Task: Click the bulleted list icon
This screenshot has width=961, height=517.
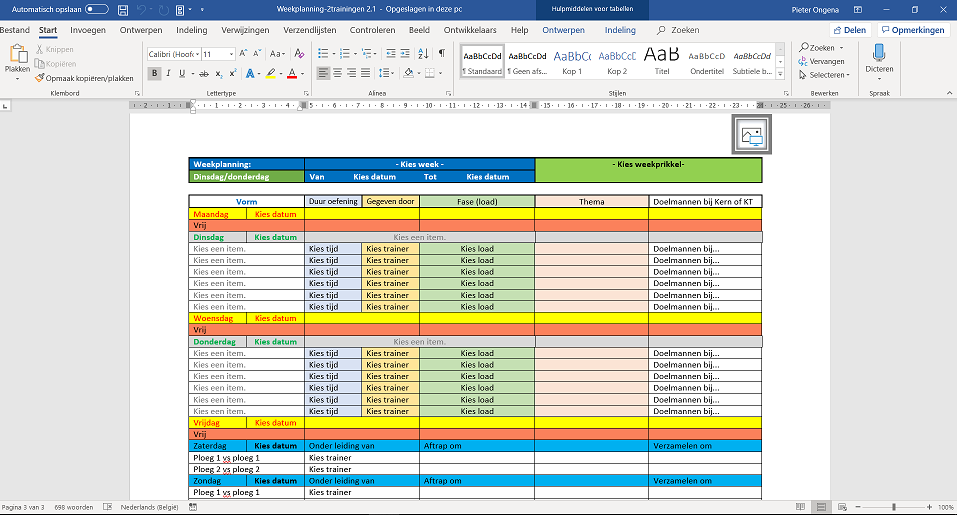Action: (x=325, y=53)
